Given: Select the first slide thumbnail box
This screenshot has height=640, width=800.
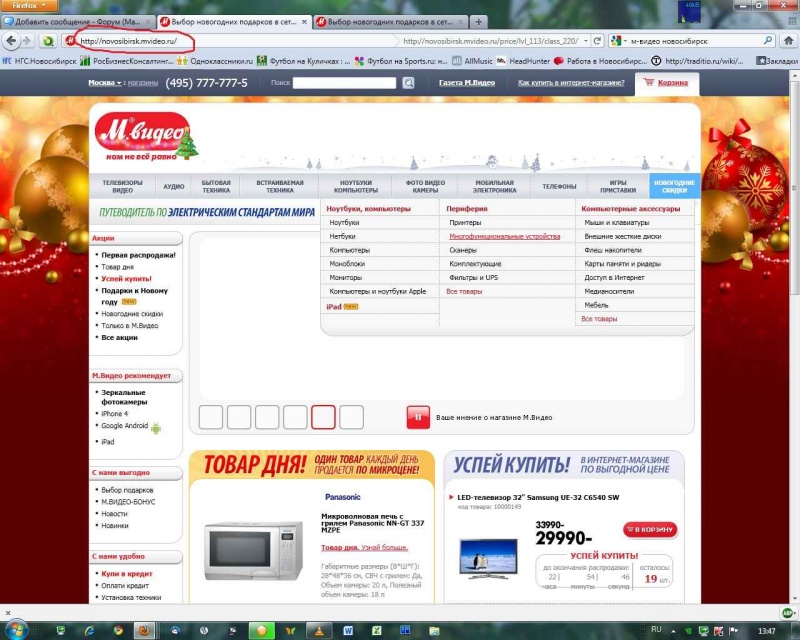Looking at the screenshot, I should (211, 417).
